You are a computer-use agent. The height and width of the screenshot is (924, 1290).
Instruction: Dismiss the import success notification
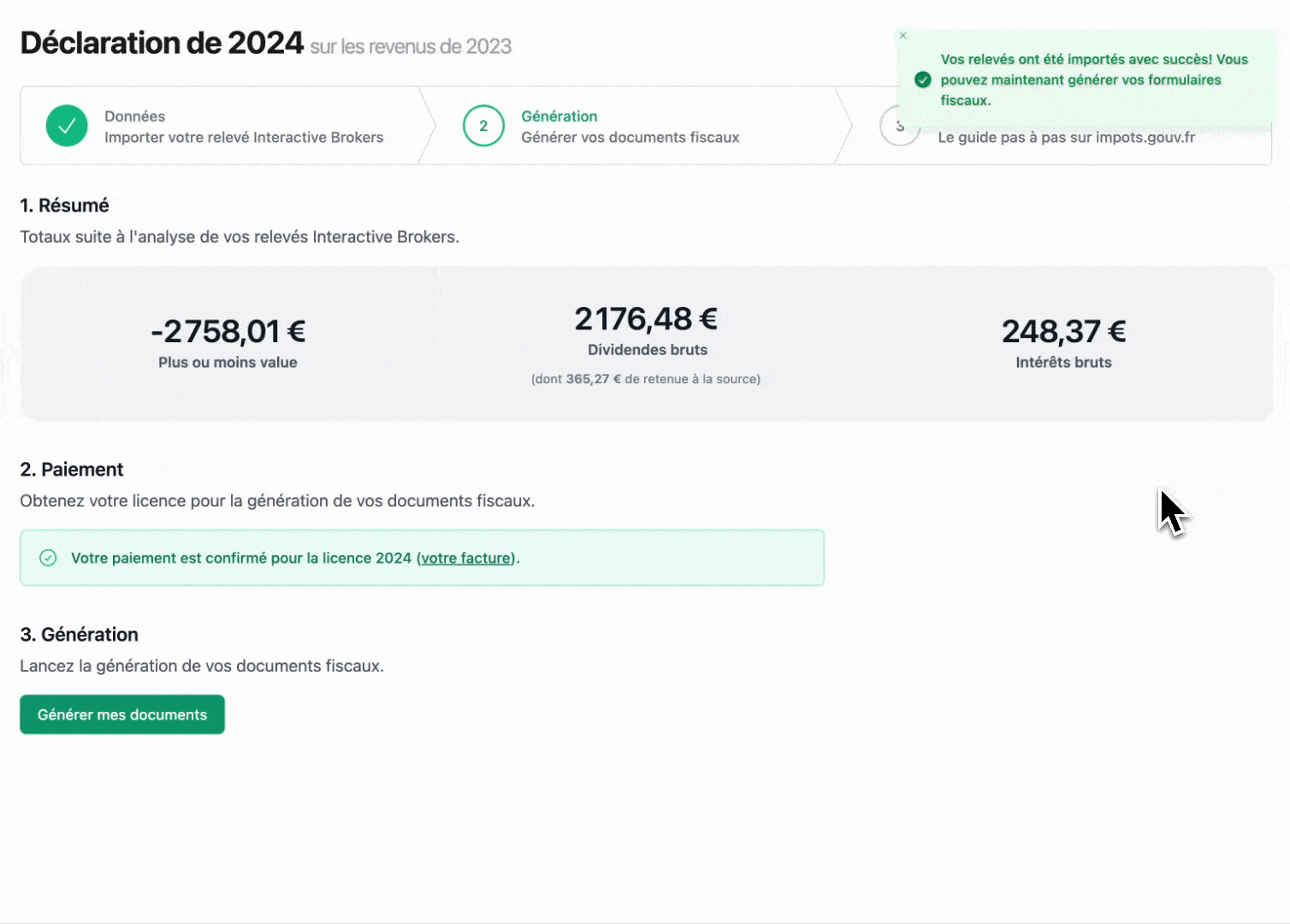pyautogui.click(x=902, y=36)
